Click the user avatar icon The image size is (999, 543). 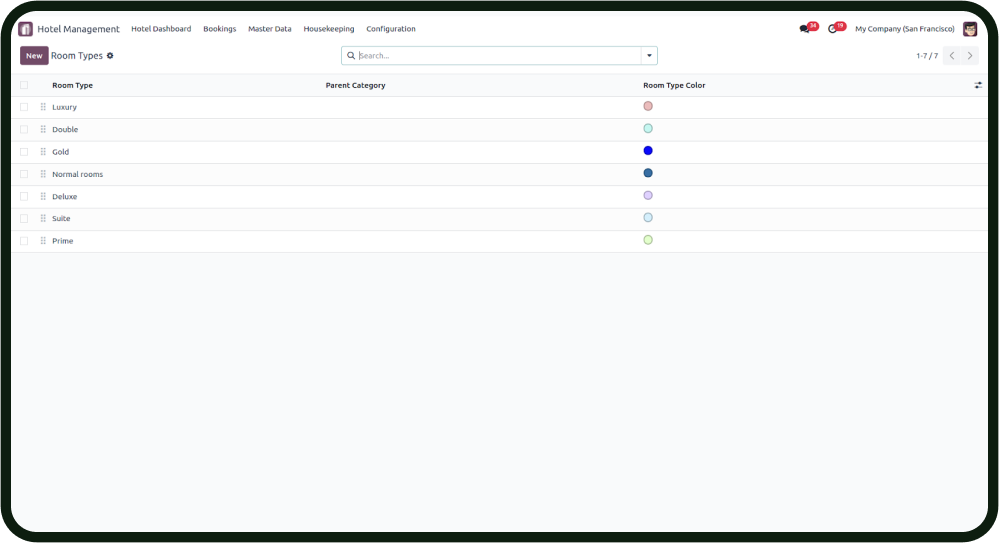click(x=970, y=29)
